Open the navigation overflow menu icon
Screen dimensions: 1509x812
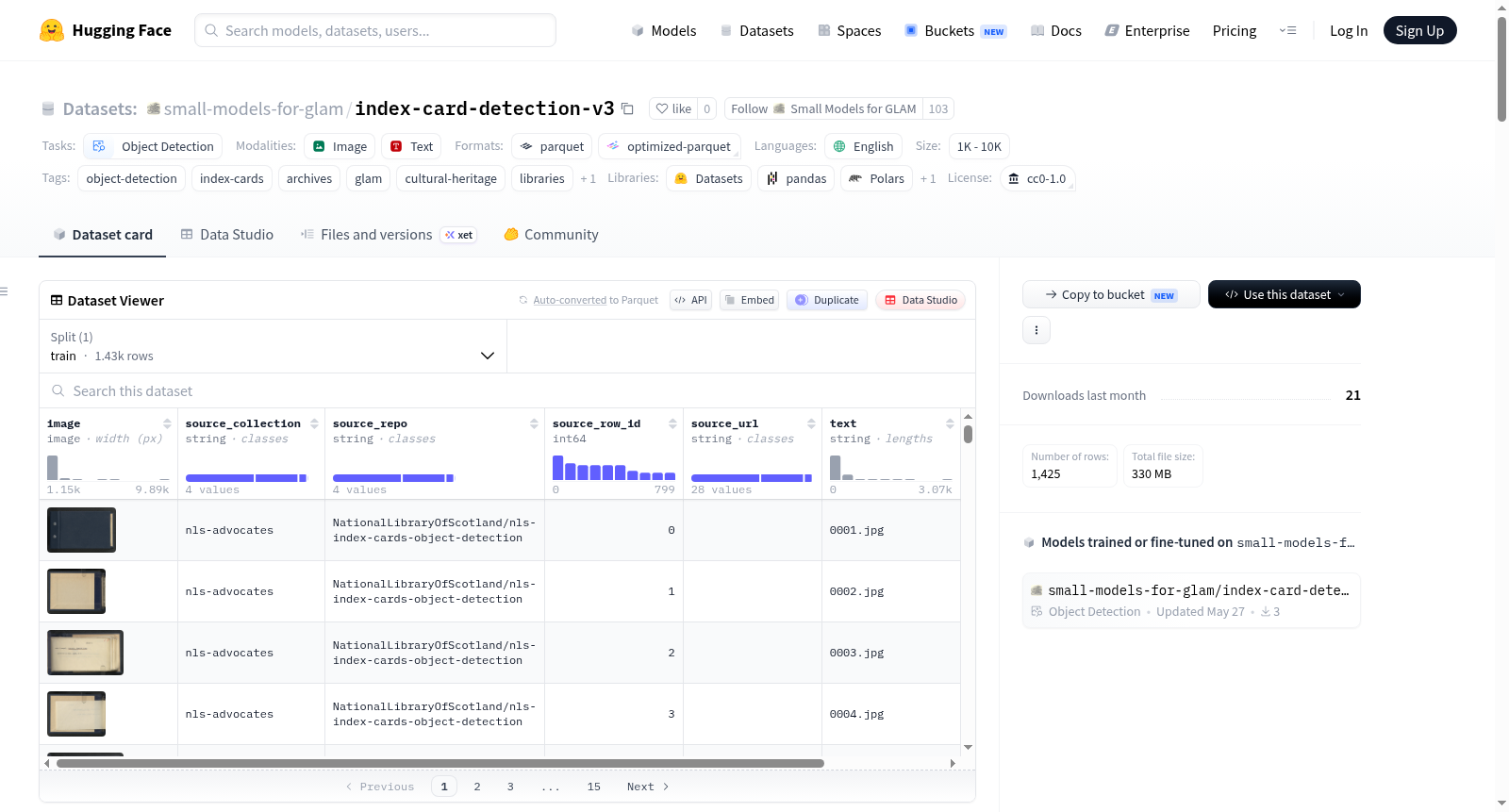pos(1287,30)
